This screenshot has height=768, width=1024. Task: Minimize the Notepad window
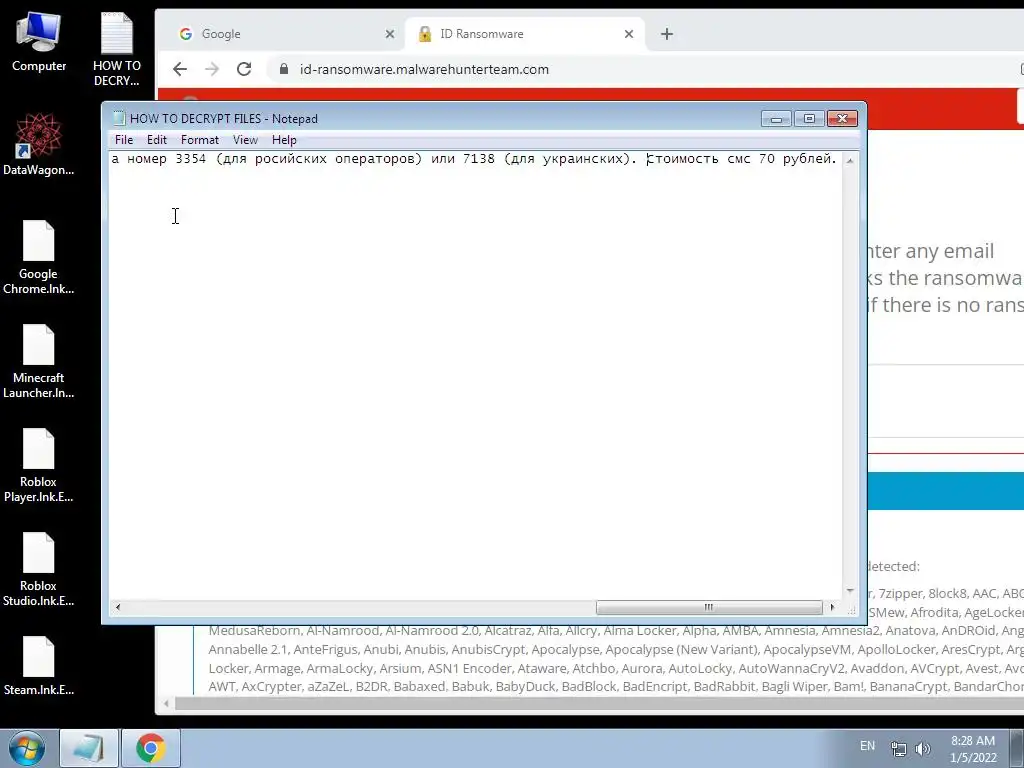click(776, 119)
